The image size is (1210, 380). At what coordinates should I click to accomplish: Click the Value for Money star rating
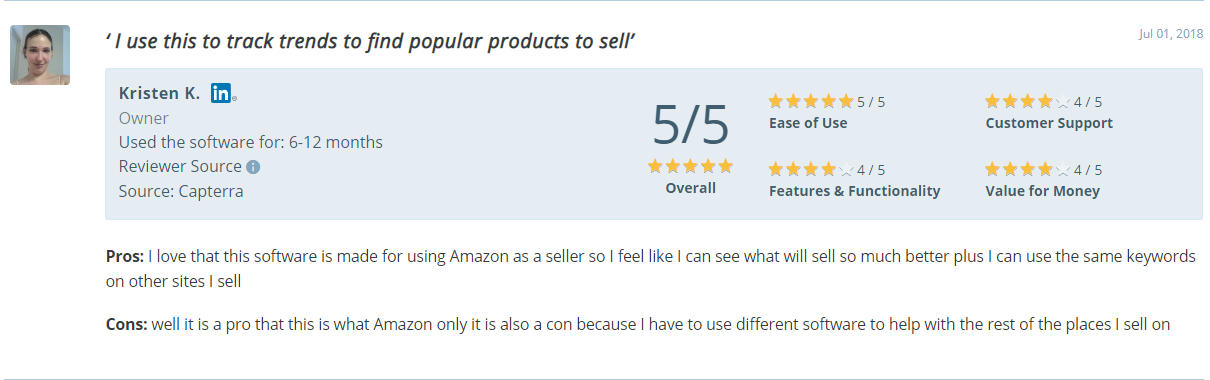pos(1027,169)
